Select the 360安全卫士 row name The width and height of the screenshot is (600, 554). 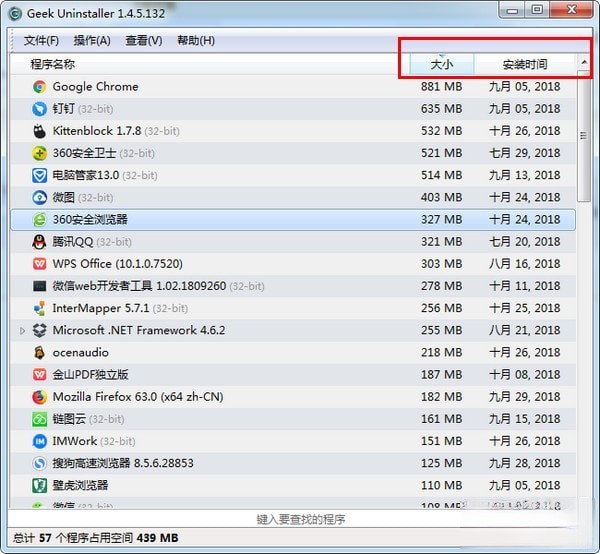[103, 153]
